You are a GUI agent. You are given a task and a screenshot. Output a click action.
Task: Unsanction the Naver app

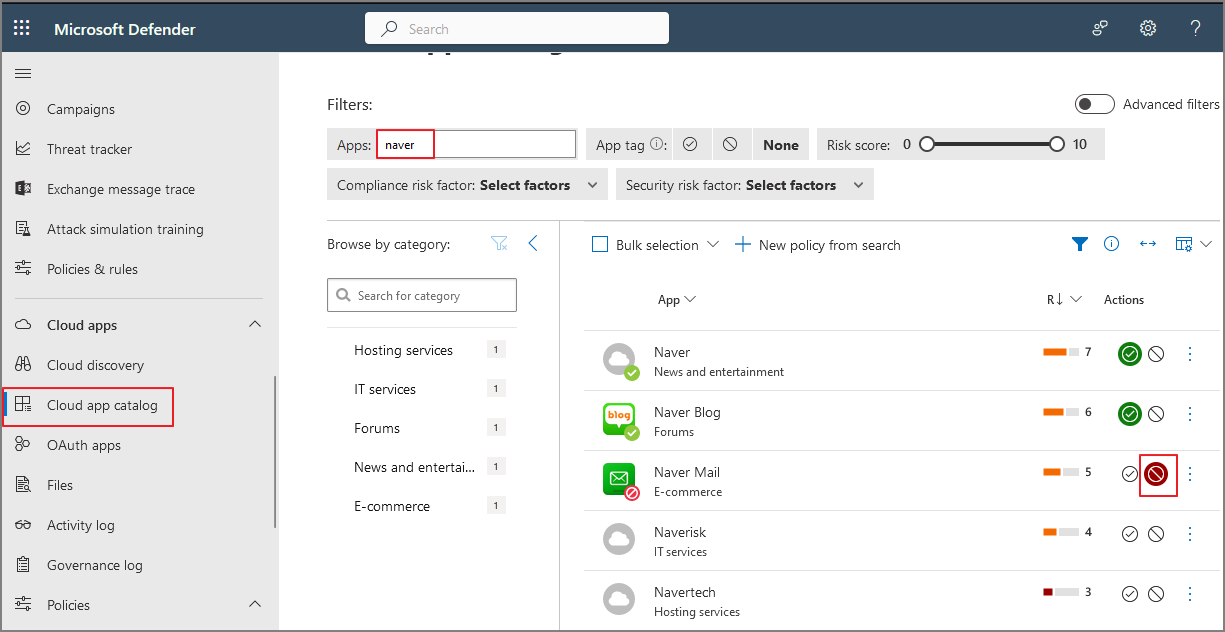(x=1156, y=354)
